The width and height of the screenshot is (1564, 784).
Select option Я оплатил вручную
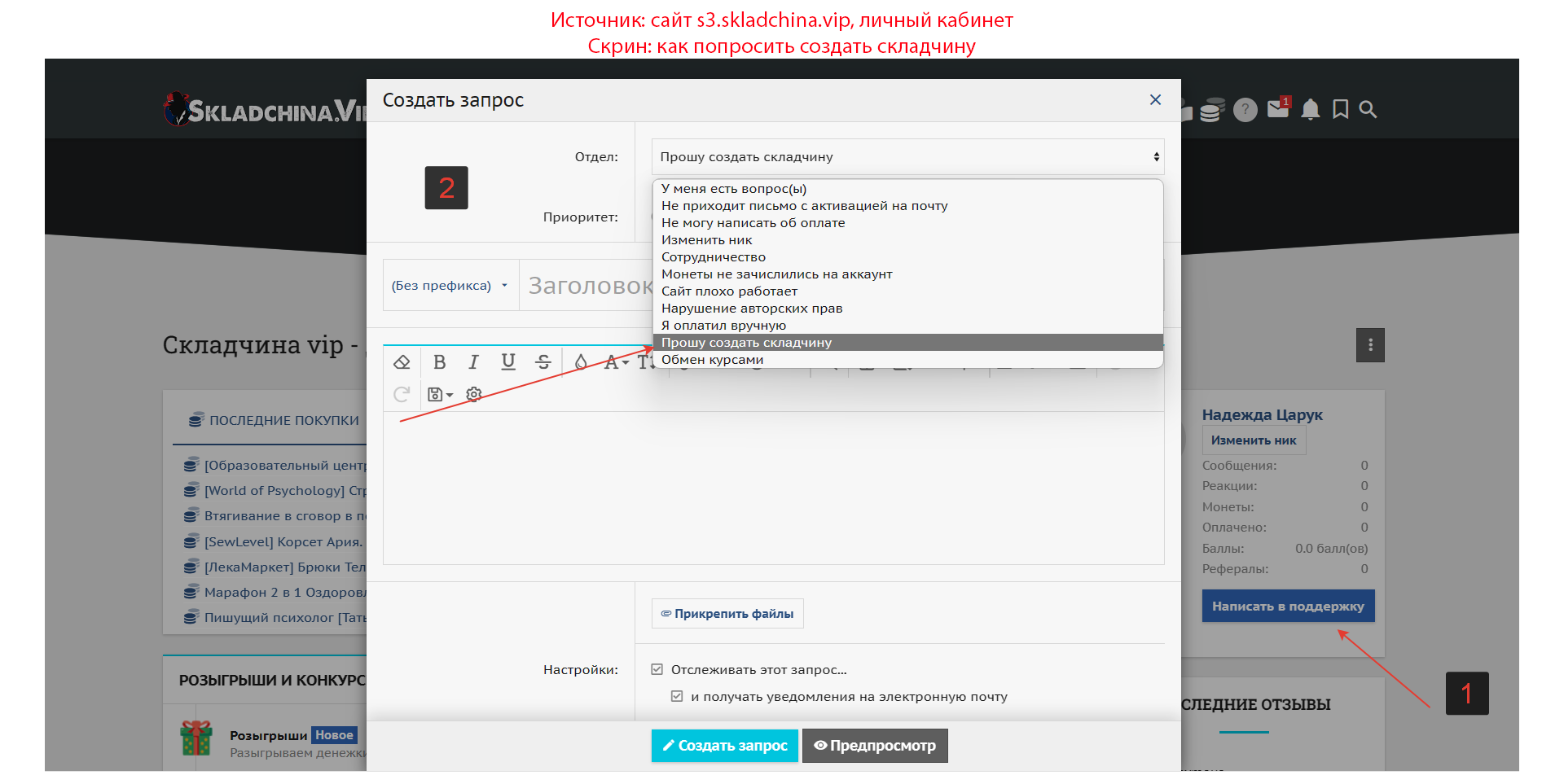click(907, 325)
